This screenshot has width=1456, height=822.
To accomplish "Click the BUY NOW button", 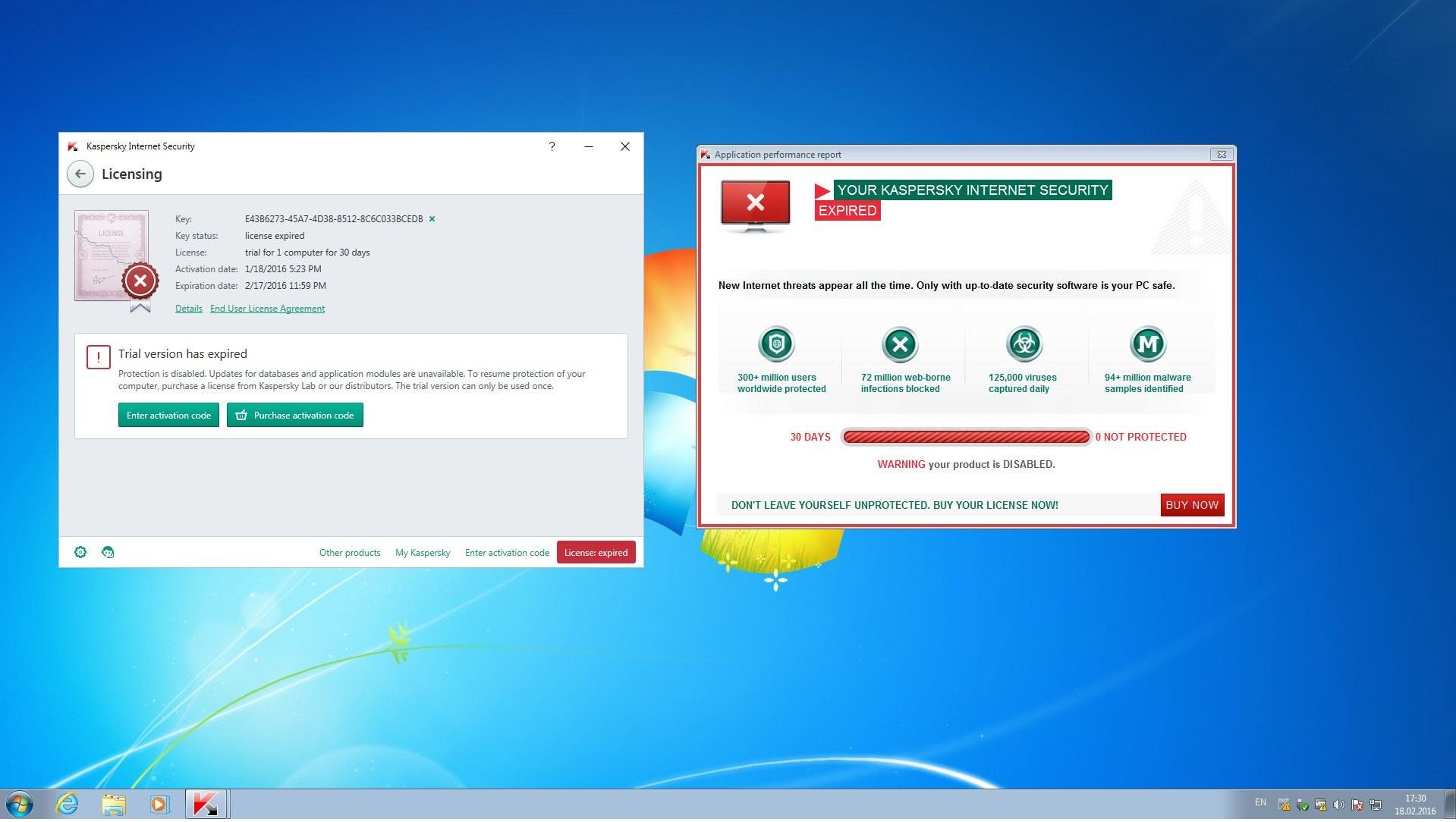I will pos(1192,505).
